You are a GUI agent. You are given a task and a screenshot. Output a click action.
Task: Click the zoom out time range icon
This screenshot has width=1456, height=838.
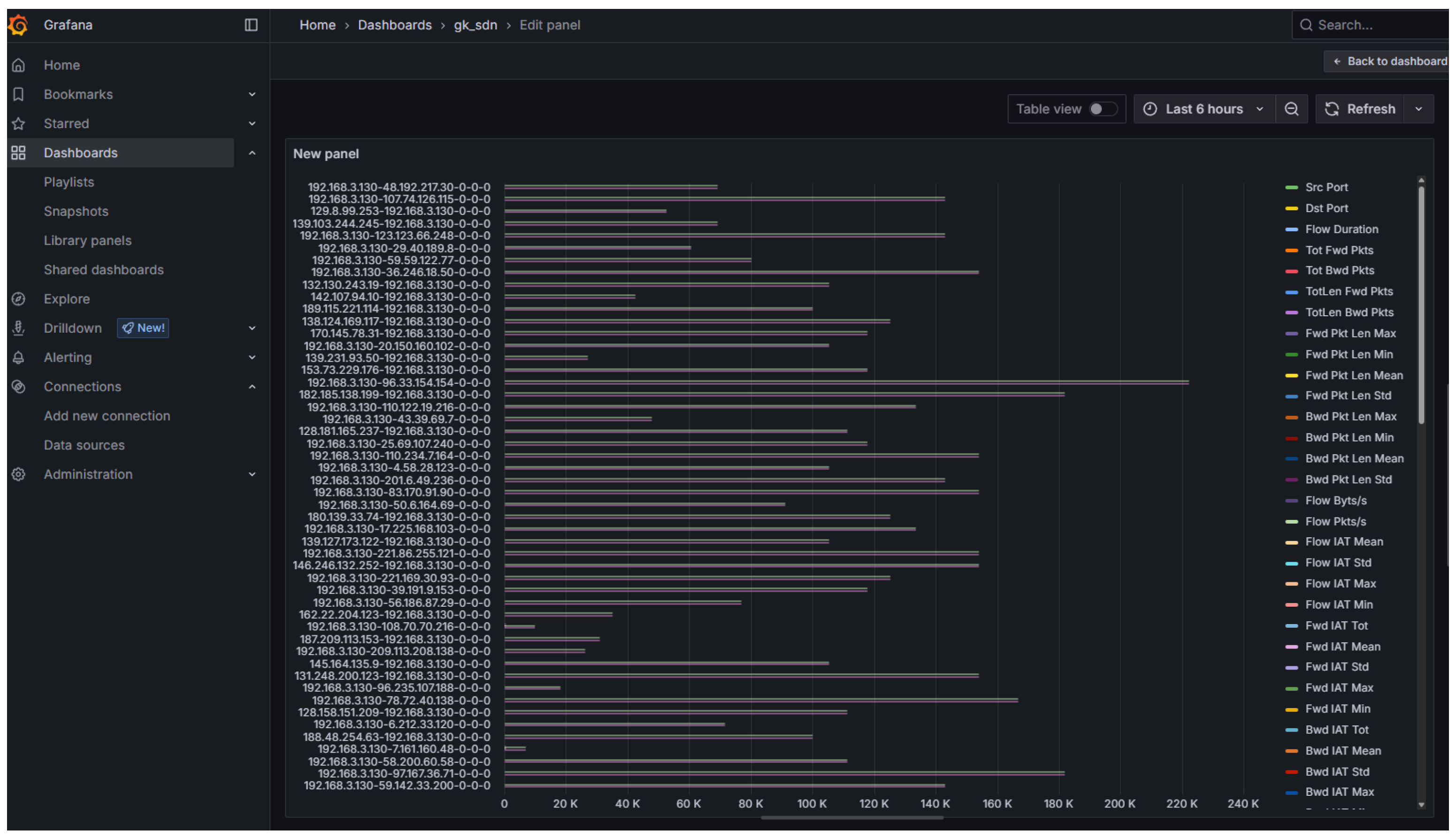tap(1291, 109)
